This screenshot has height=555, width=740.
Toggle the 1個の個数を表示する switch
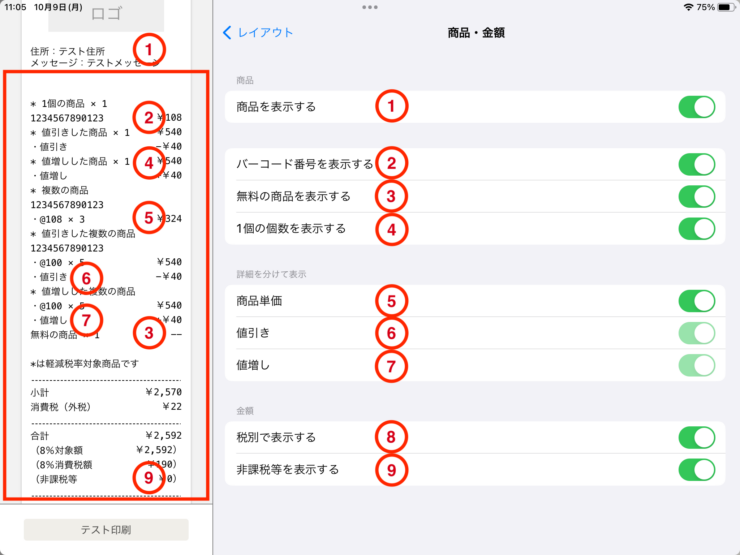tap(697, 229)
